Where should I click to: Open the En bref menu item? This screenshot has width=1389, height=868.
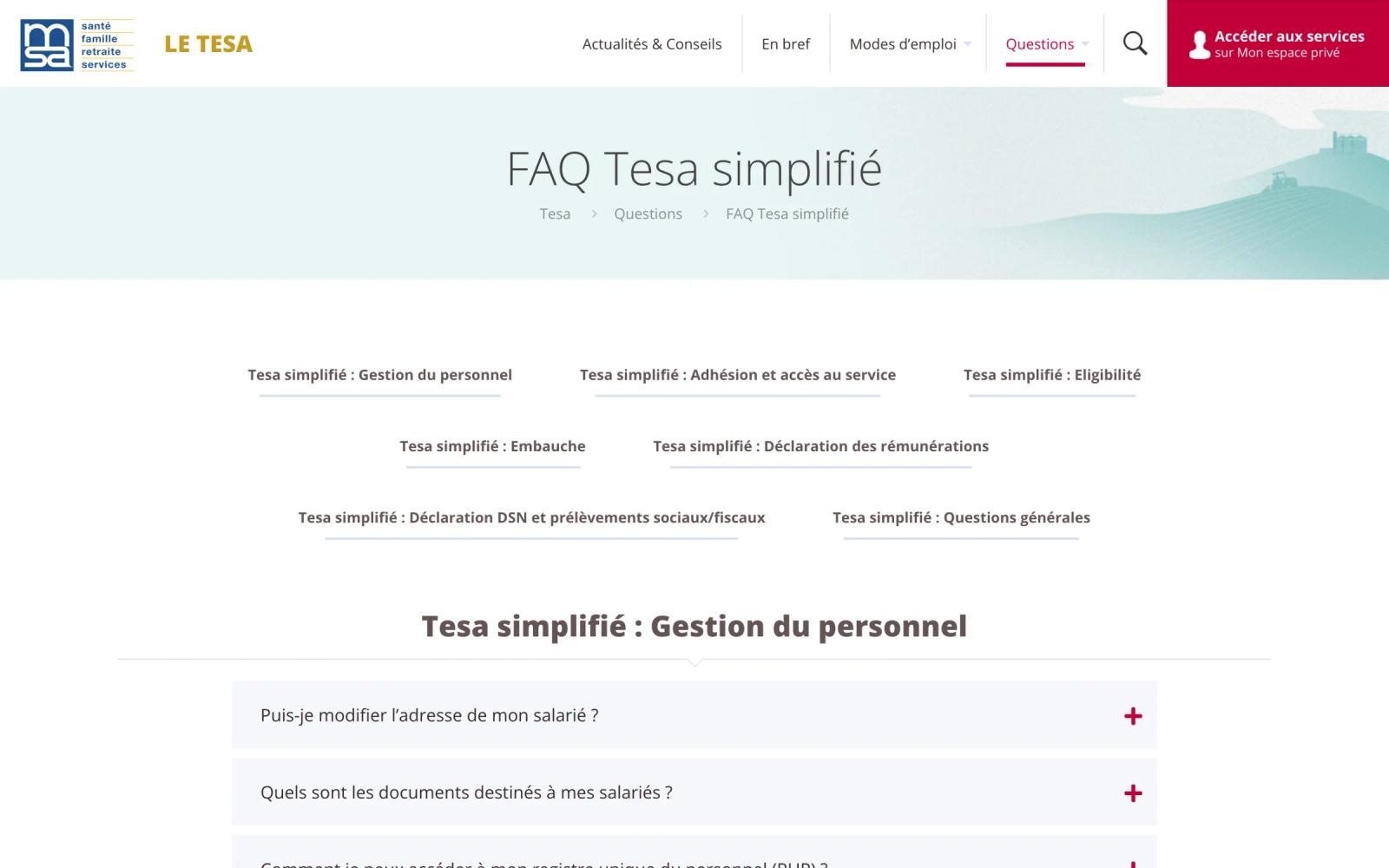tap(786, 44)
